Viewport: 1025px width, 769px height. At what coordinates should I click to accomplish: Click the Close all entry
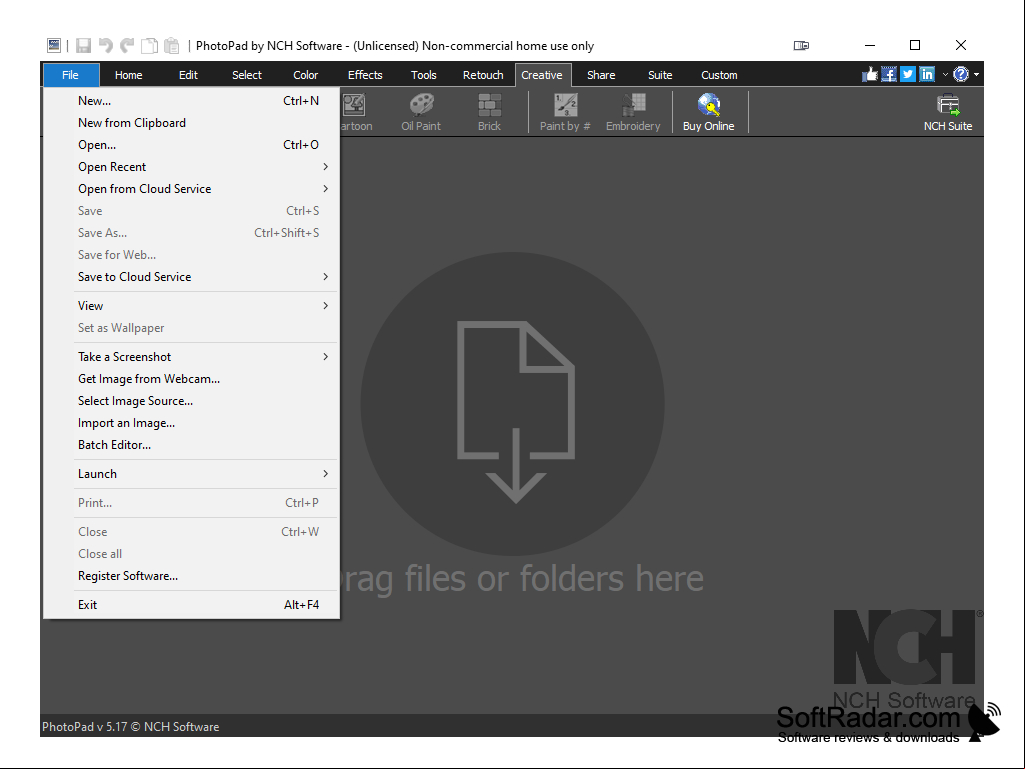(x=192, y=554)
